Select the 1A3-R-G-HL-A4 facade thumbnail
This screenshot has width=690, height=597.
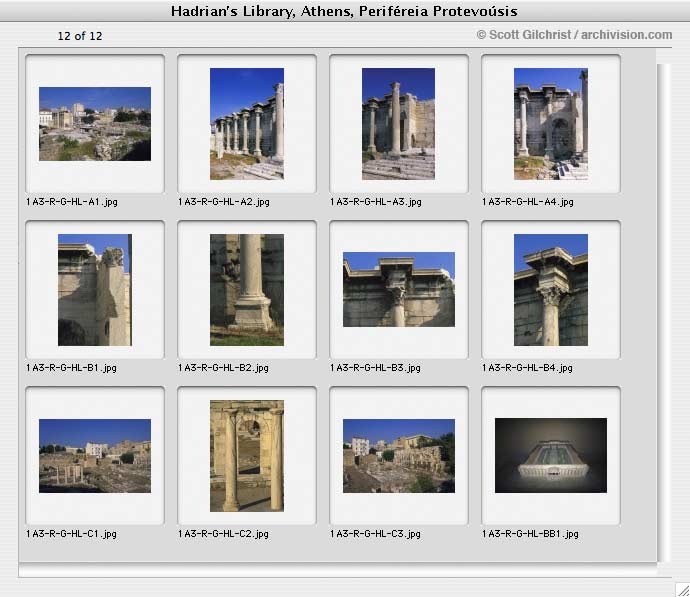[x=551, y=124]
